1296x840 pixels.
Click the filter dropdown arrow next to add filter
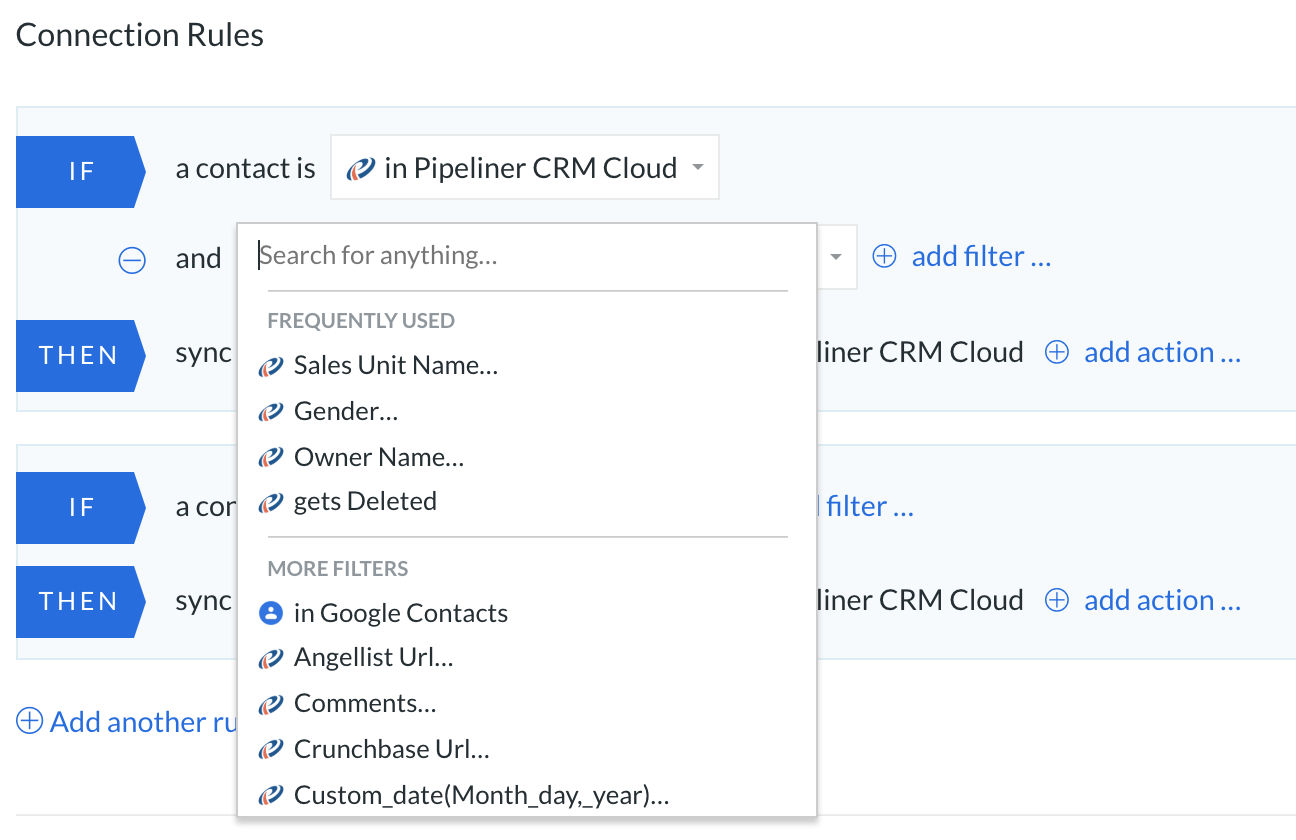835,257
